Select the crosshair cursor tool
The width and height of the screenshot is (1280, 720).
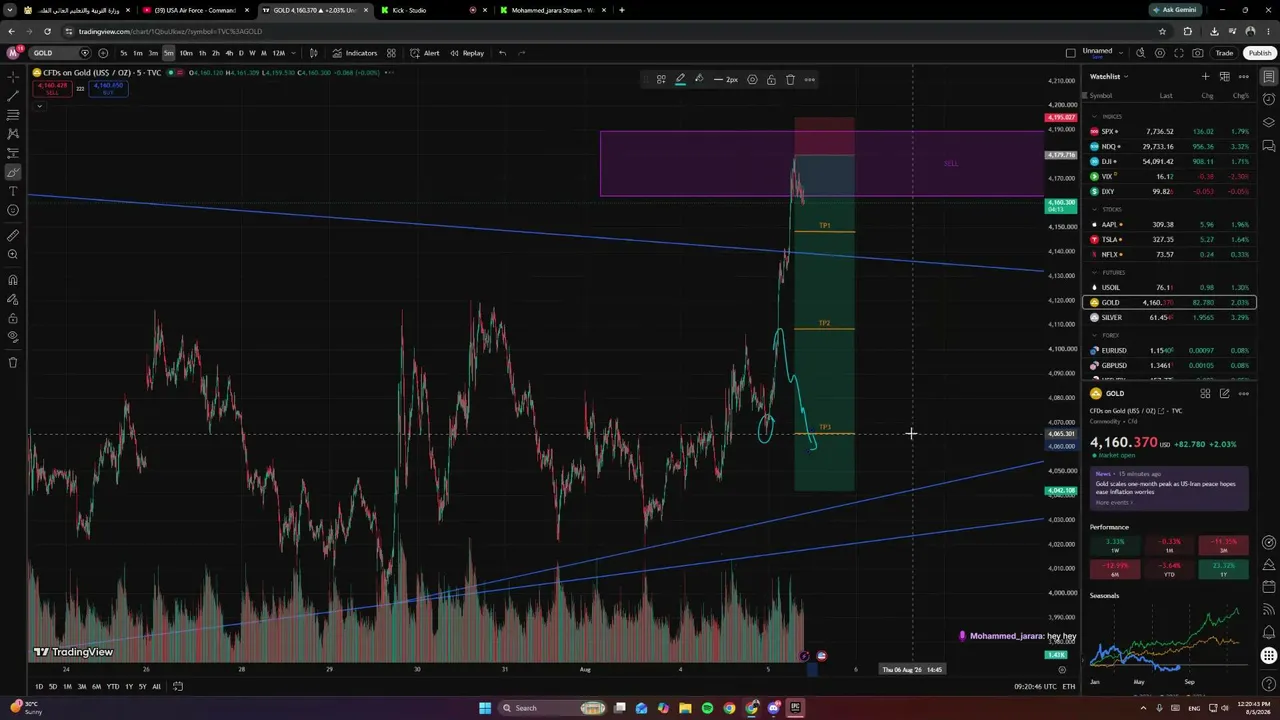[13, 77]
